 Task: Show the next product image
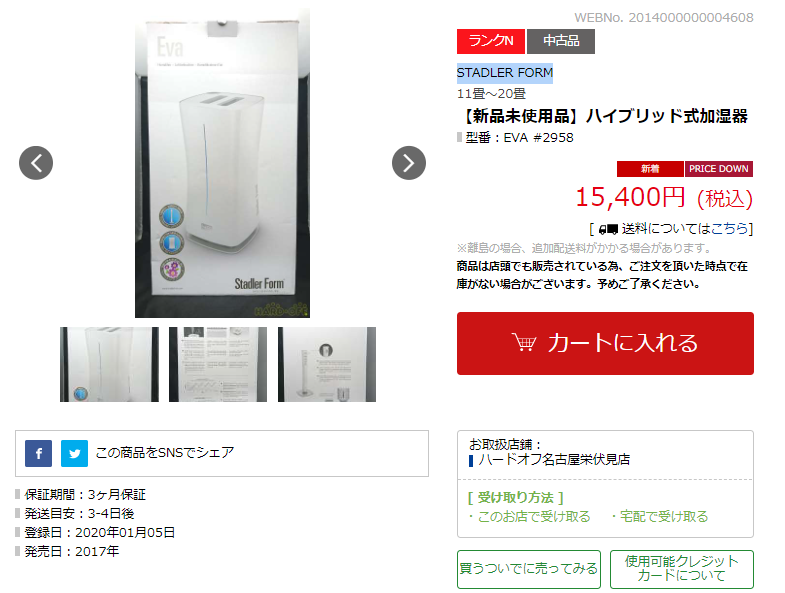[409, 163]
